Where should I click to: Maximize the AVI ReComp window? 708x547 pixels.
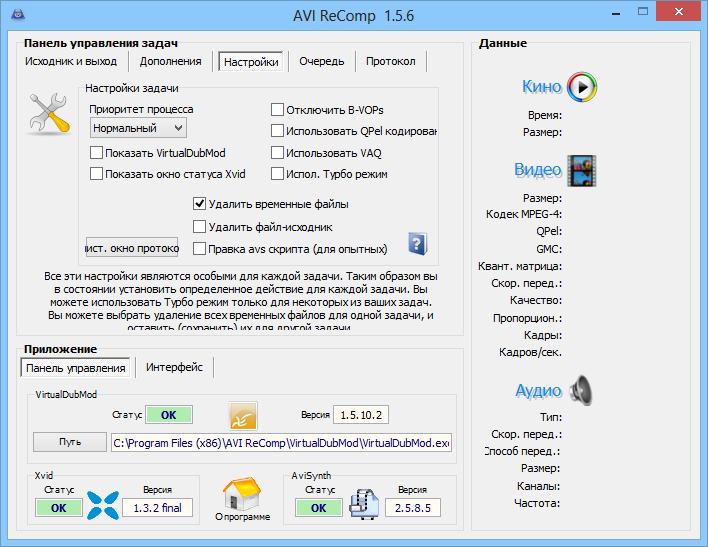(x=643, y=12)
